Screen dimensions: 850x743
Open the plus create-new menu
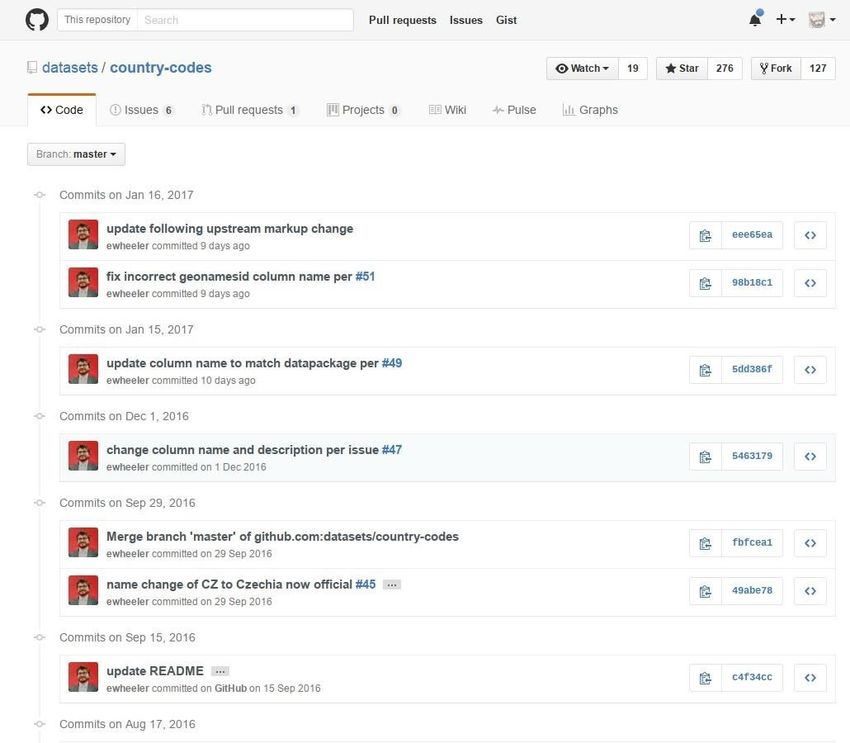[x=785, y=20]
